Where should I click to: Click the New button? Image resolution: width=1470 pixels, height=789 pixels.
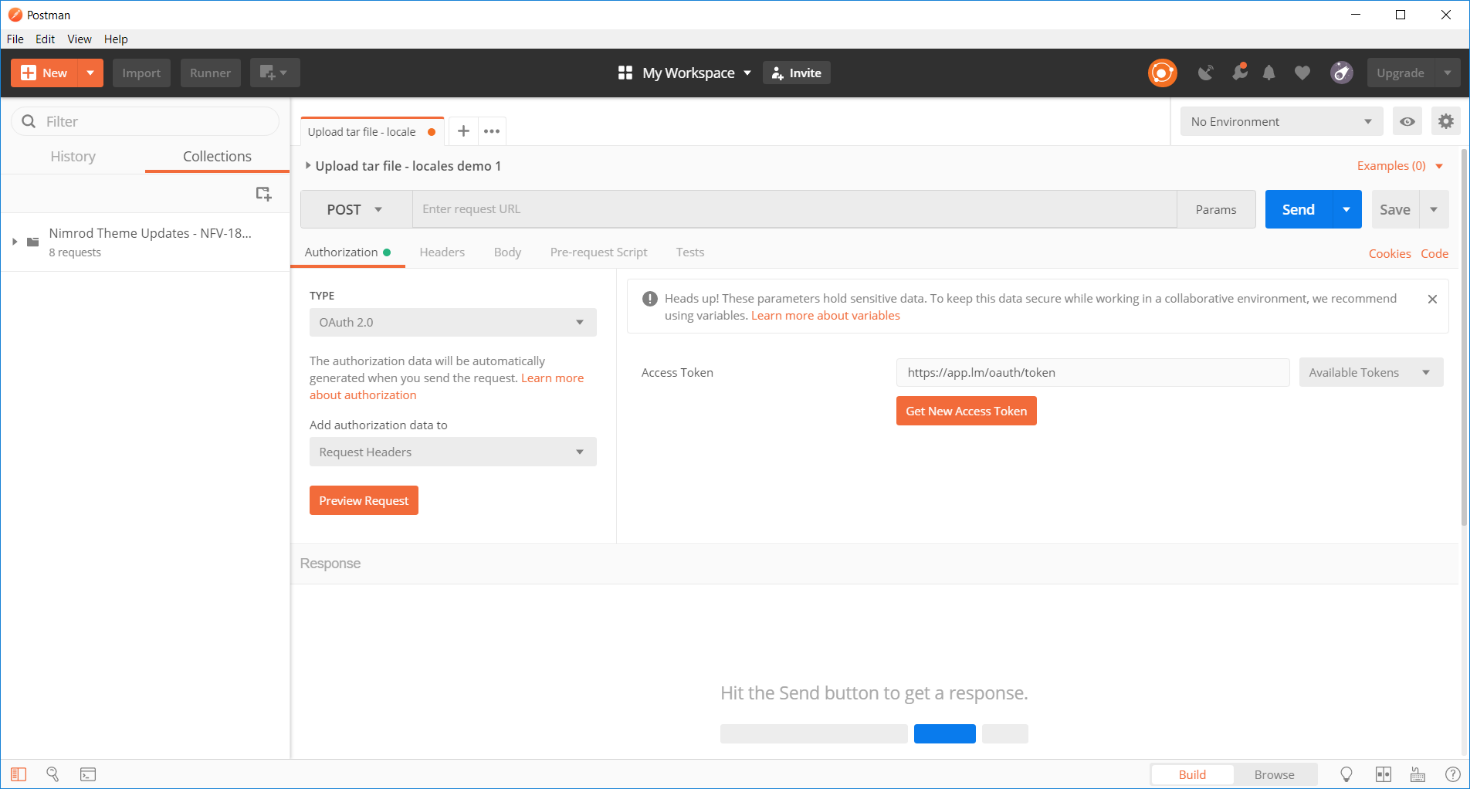point(45,73)
